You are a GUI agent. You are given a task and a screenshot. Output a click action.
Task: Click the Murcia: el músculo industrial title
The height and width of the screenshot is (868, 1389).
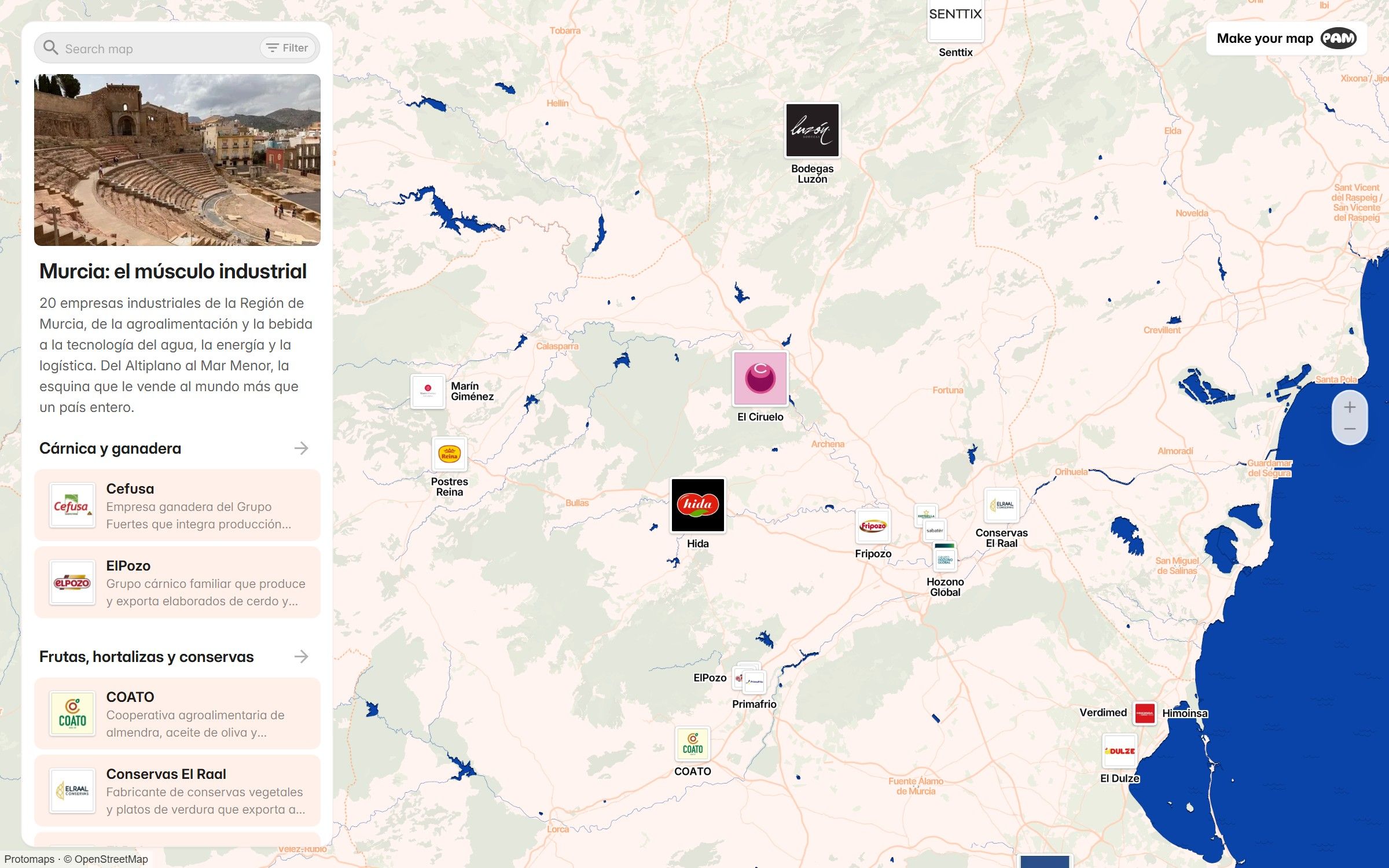(x=173, y=271)
